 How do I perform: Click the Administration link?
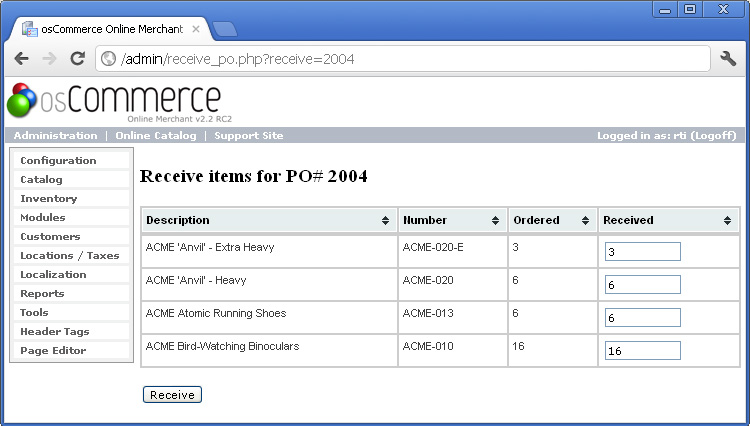(55, 136)
